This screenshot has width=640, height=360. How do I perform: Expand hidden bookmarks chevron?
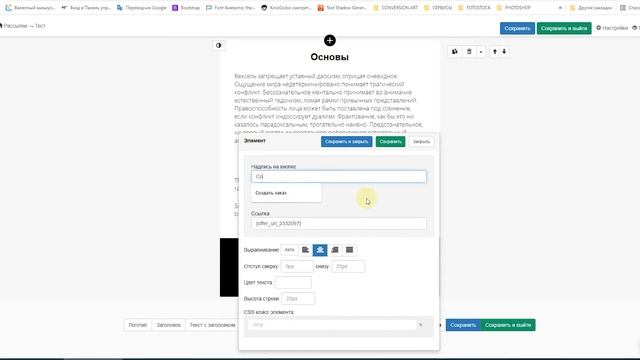pos(560,8)
